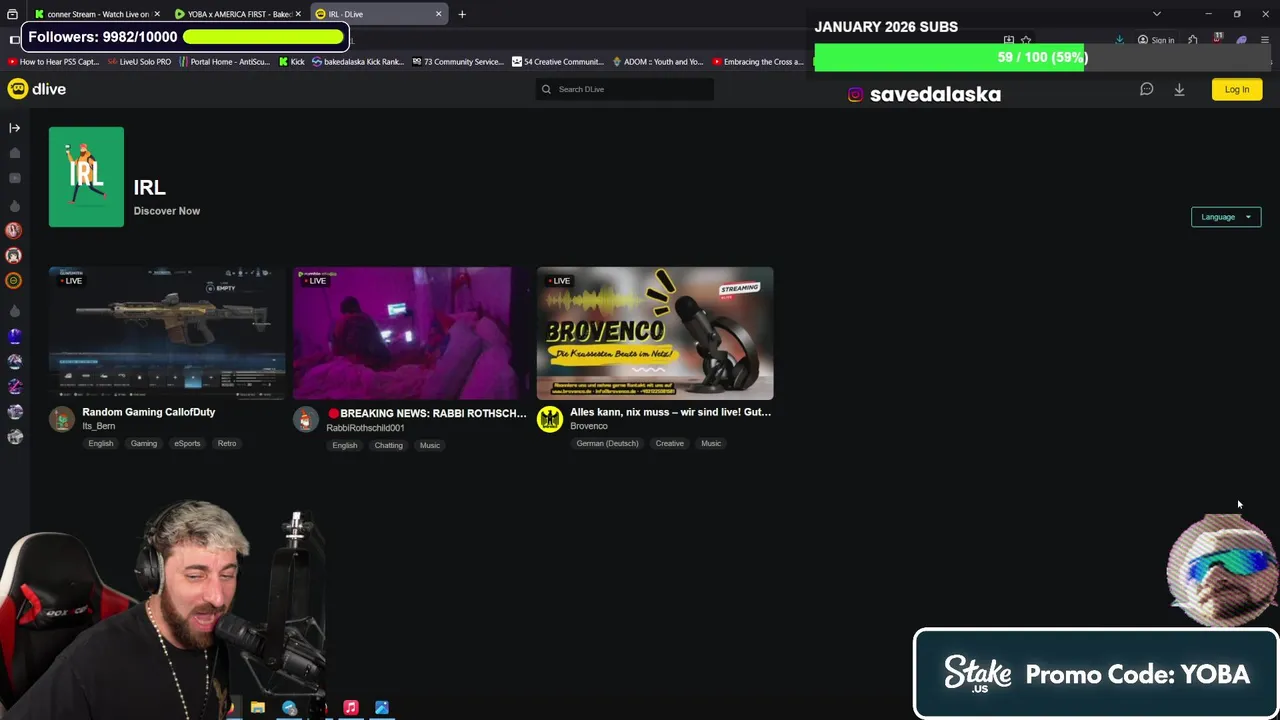Screen dimensions: 1280x720
Task: Open BREAKING NEWS: RABBI ROTHSCH... title
Action: click(426, 413)
